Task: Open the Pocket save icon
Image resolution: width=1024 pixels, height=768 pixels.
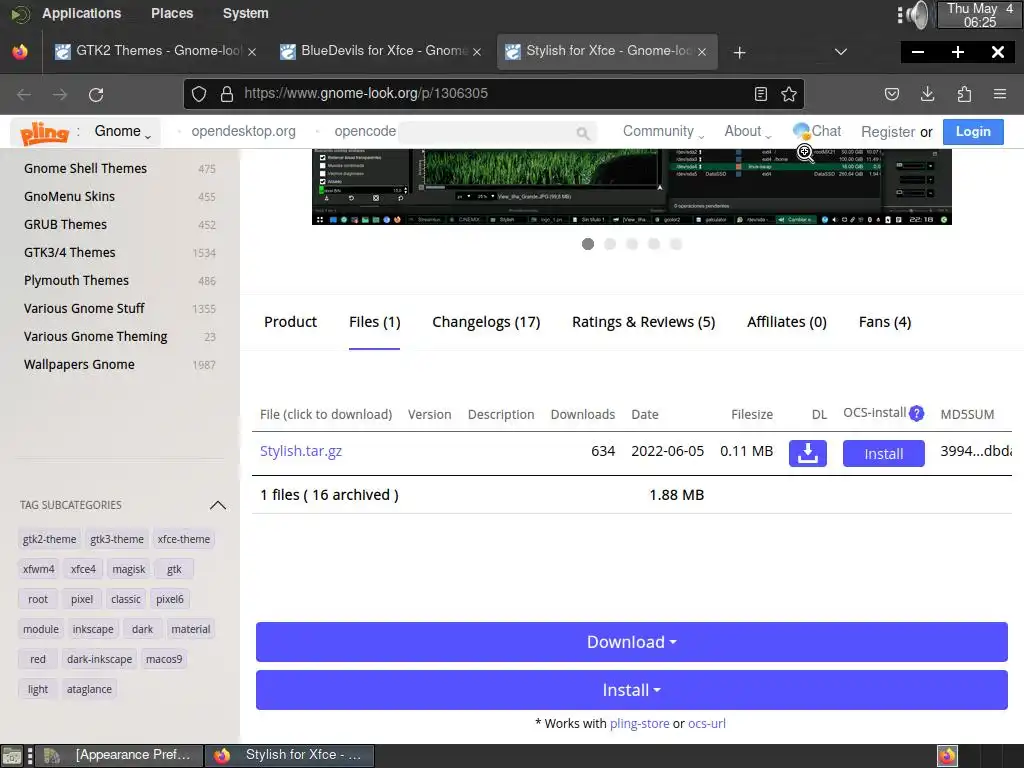Action: pyautogui.click(x=892, y=94)
